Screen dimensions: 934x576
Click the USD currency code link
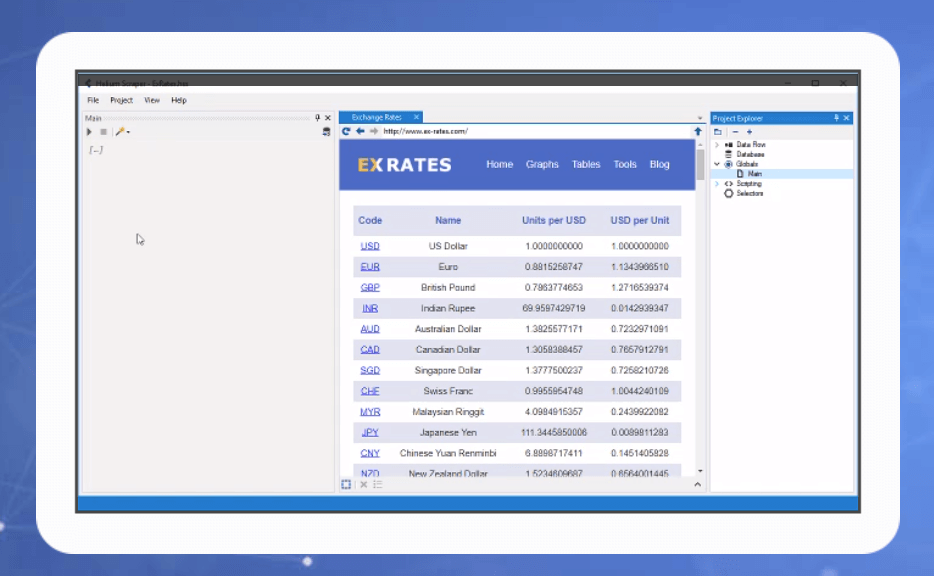point(370,246)
